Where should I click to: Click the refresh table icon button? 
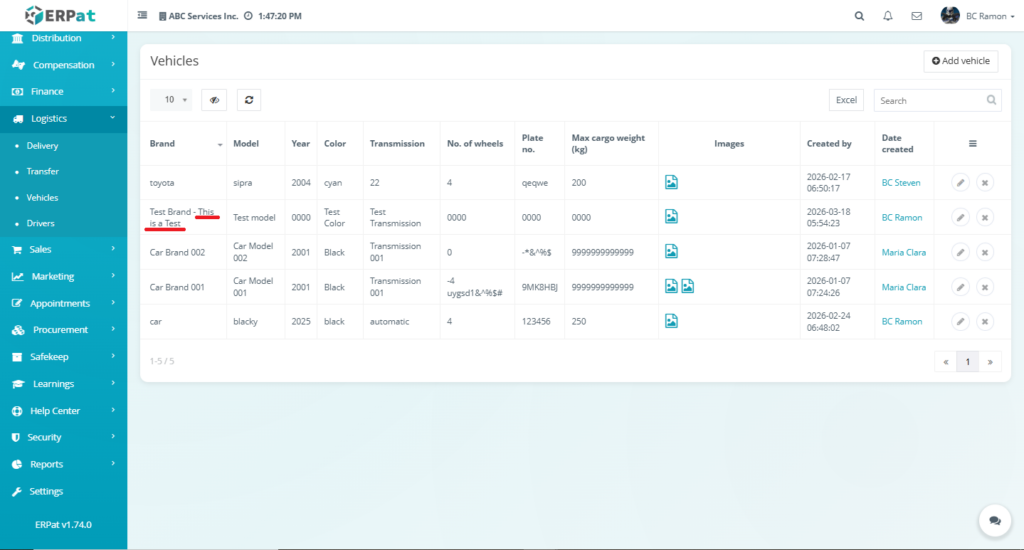[248, 100]
